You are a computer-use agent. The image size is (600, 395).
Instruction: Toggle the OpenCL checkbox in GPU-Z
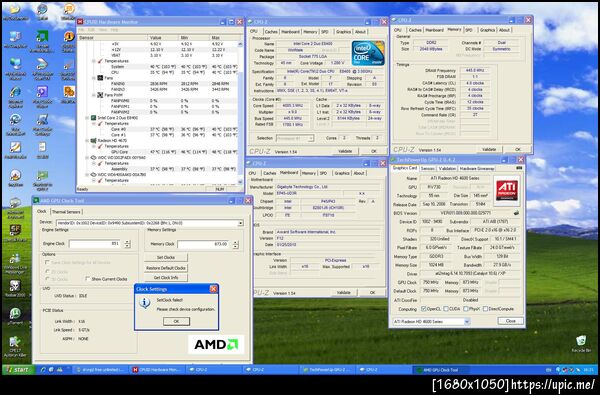(423, 309)
